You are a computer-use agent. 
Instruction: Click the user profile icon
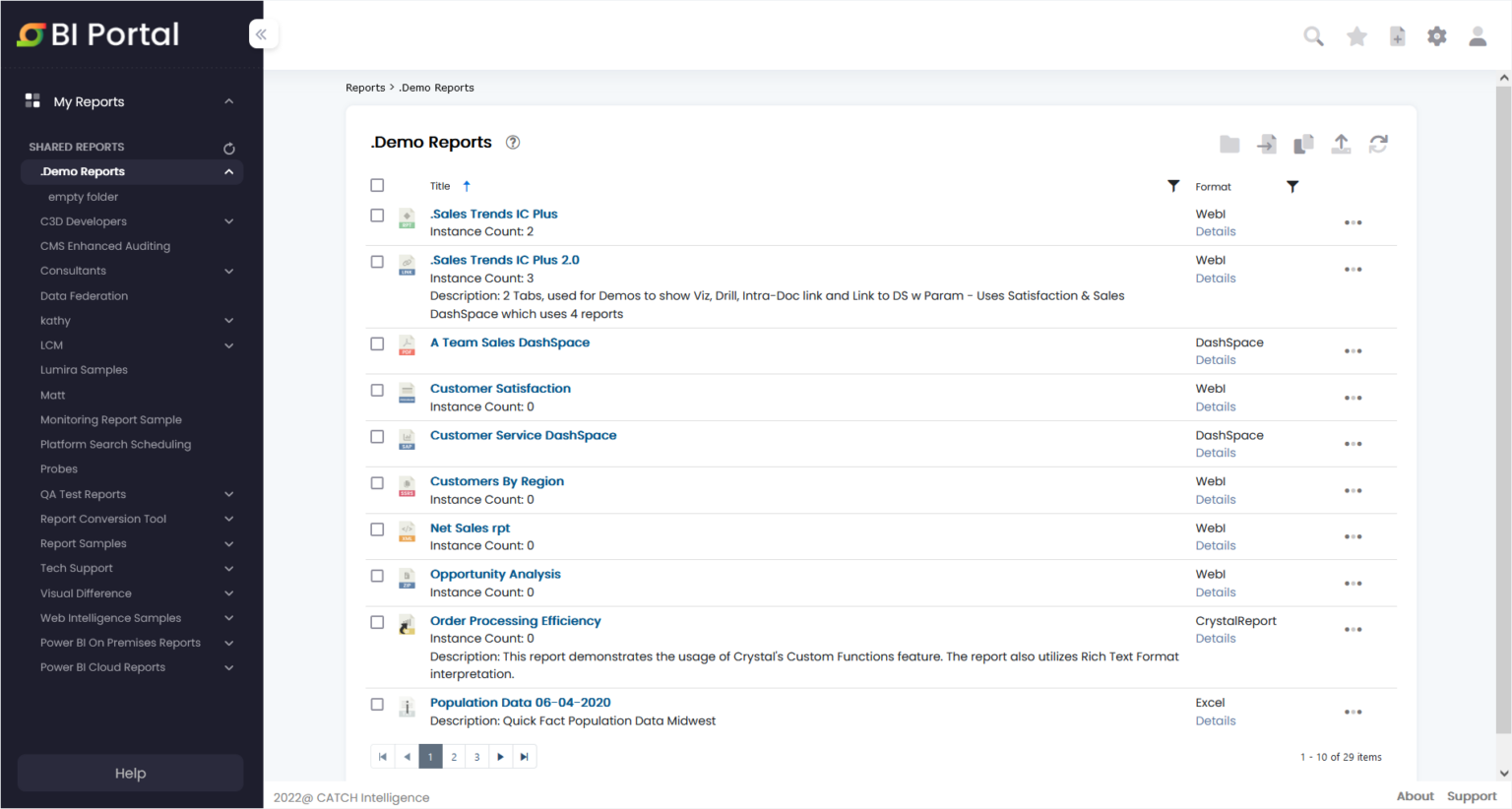point(1478,35)
